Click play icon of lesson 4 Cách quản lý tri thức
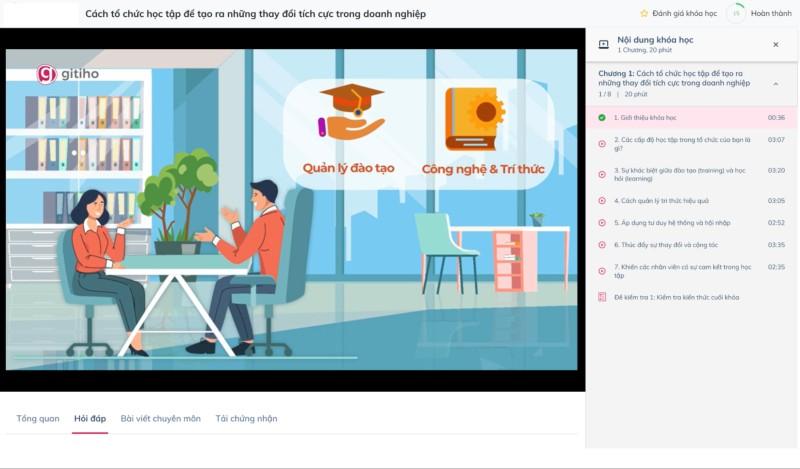800x469 pixels. 602,201
